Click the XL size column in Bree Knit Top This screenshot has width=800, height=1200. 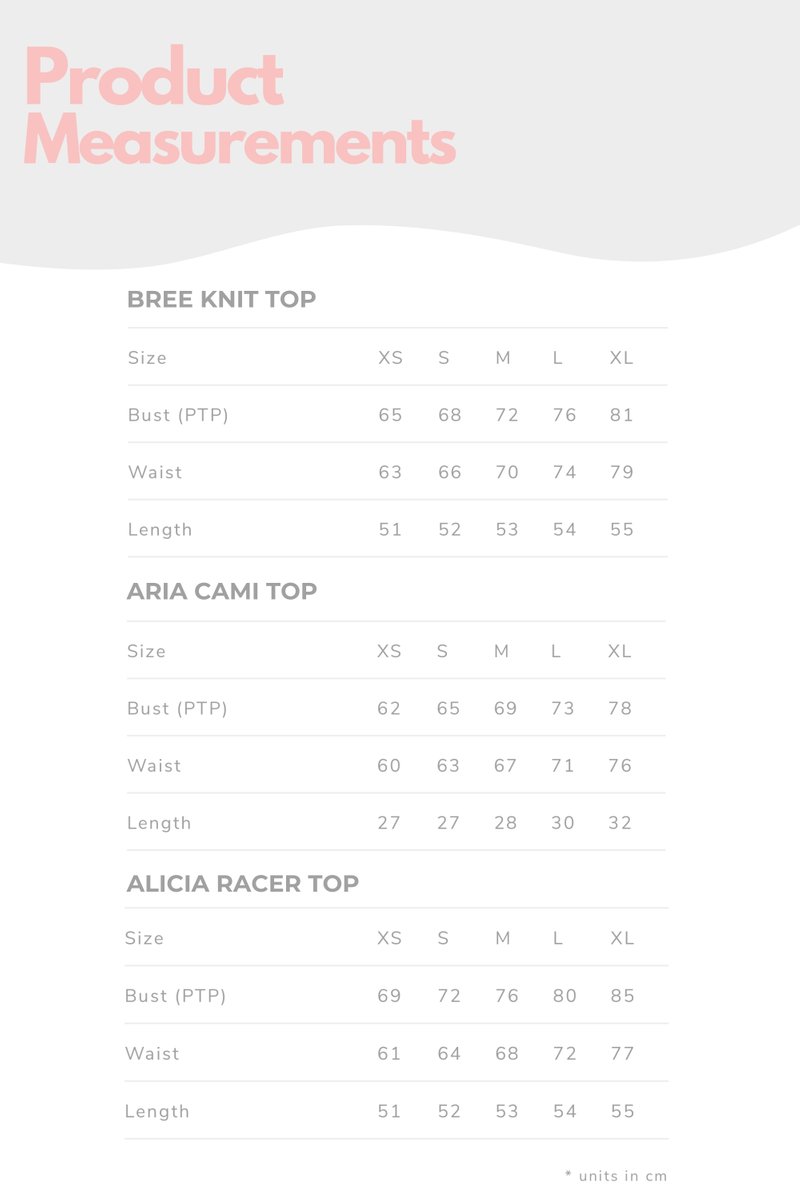point(621,358)
